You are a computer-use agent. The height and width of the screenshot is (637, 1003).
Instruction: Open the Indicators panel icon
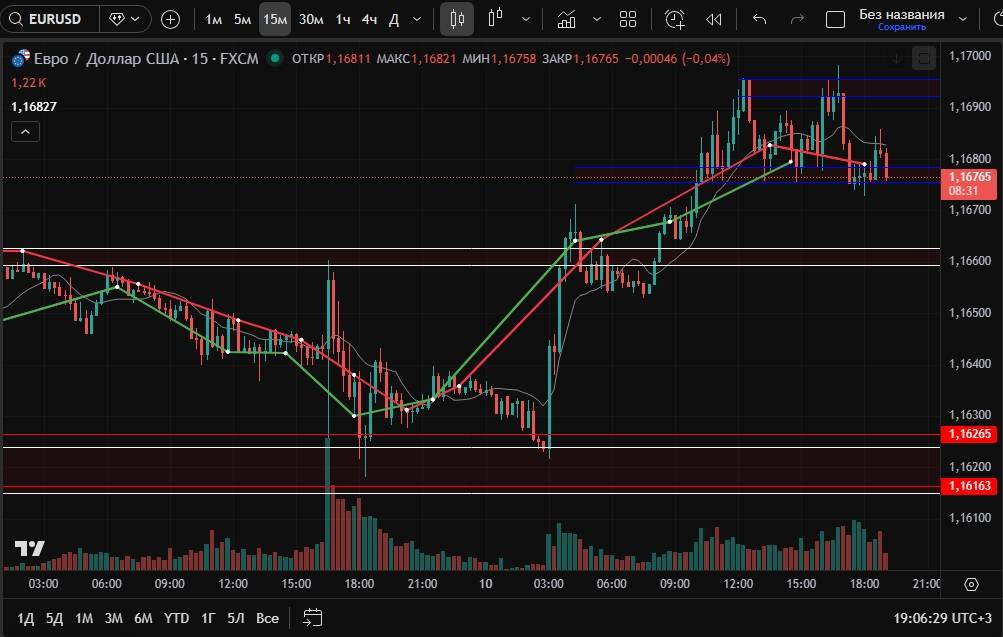click(x=567, y=19)
